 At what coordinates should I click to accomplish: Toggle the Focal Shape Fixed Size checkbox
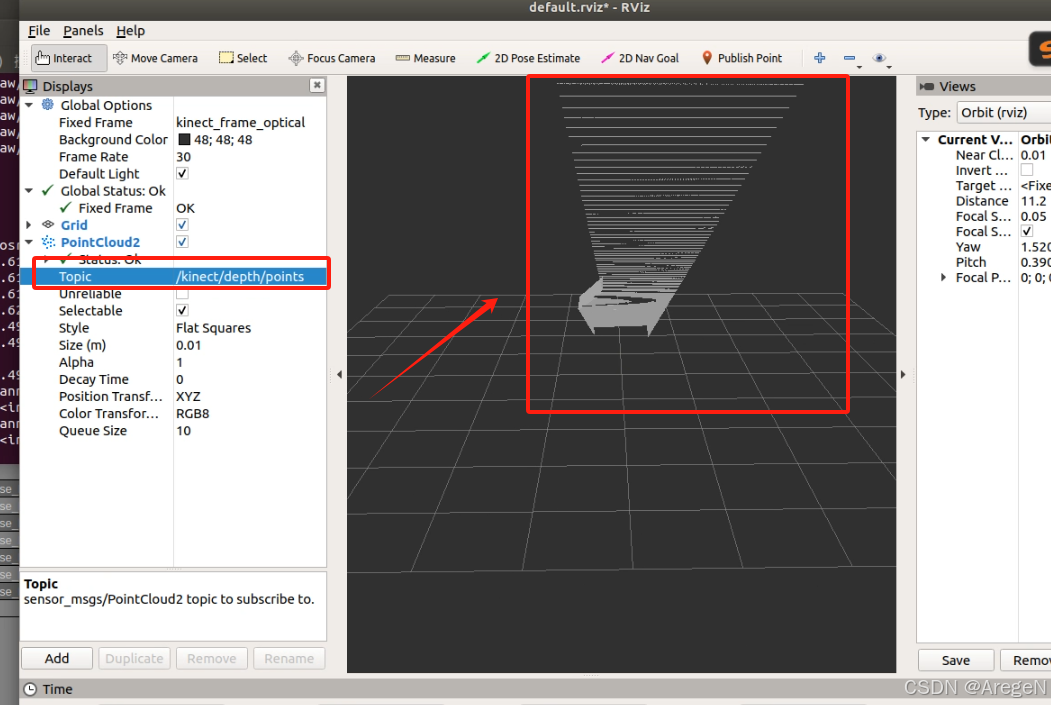coord(1027,231)
